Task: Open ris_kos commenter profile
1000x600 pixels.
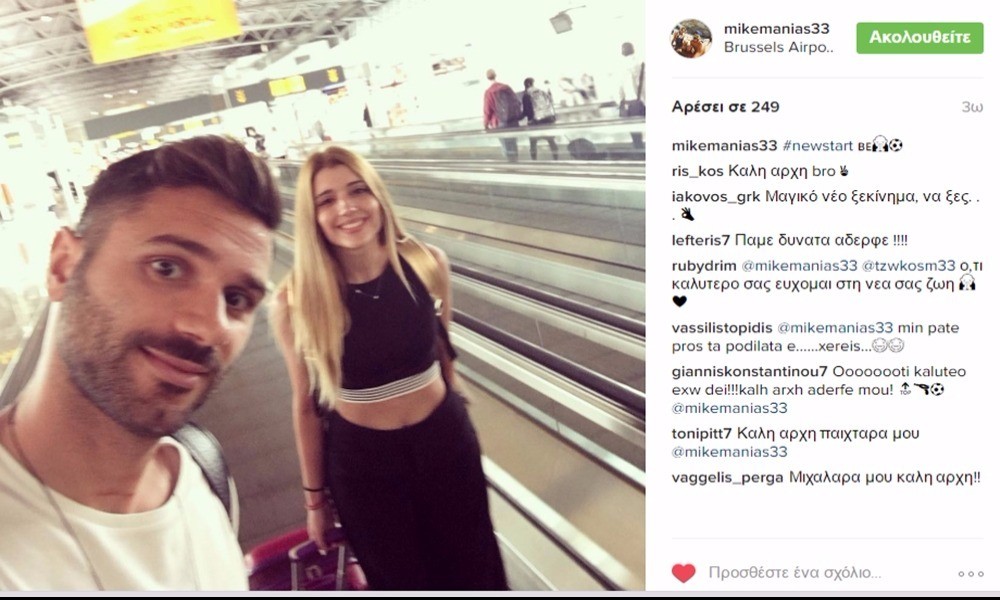Action: (697, 171)
